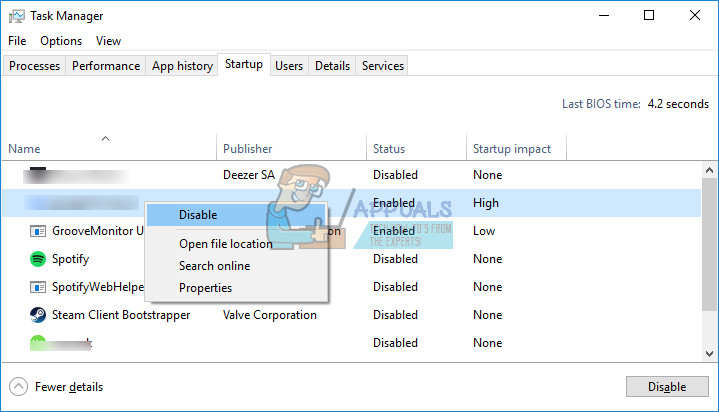Click Disabled status in Deezer SA row
The image size is (719, 412).
(x=395, y=175)
